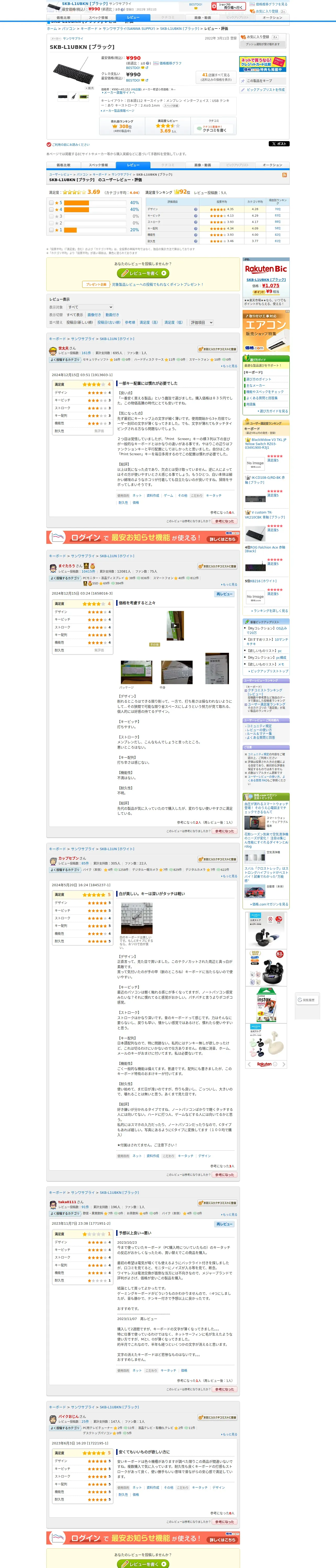This screenshot has width=336, height=1568.
Task: Switch to スペック情報 tab in the tab bar above the review heading
Action: coord(98,165)
